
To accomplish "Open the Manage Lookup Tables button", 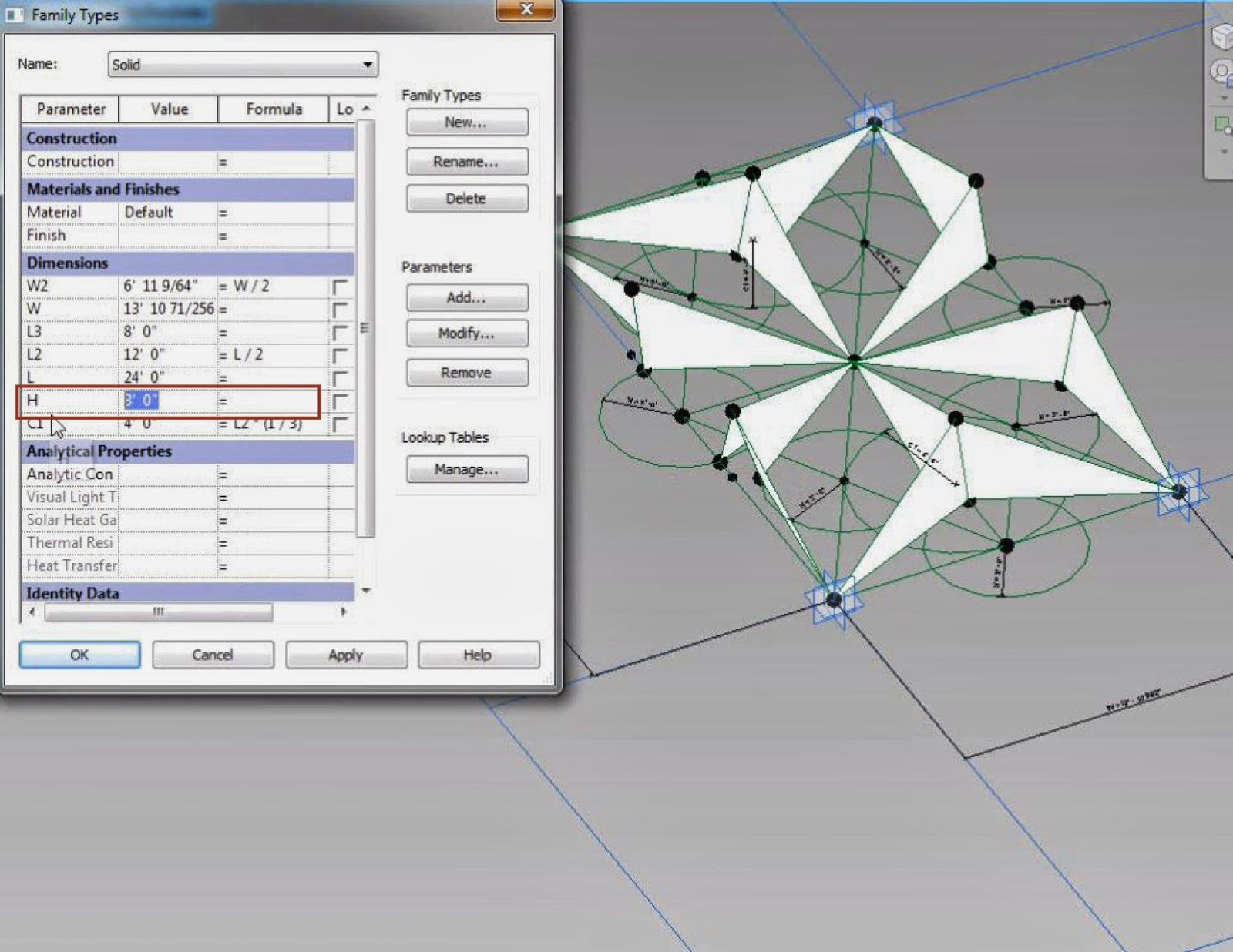I will click(465, 468).
